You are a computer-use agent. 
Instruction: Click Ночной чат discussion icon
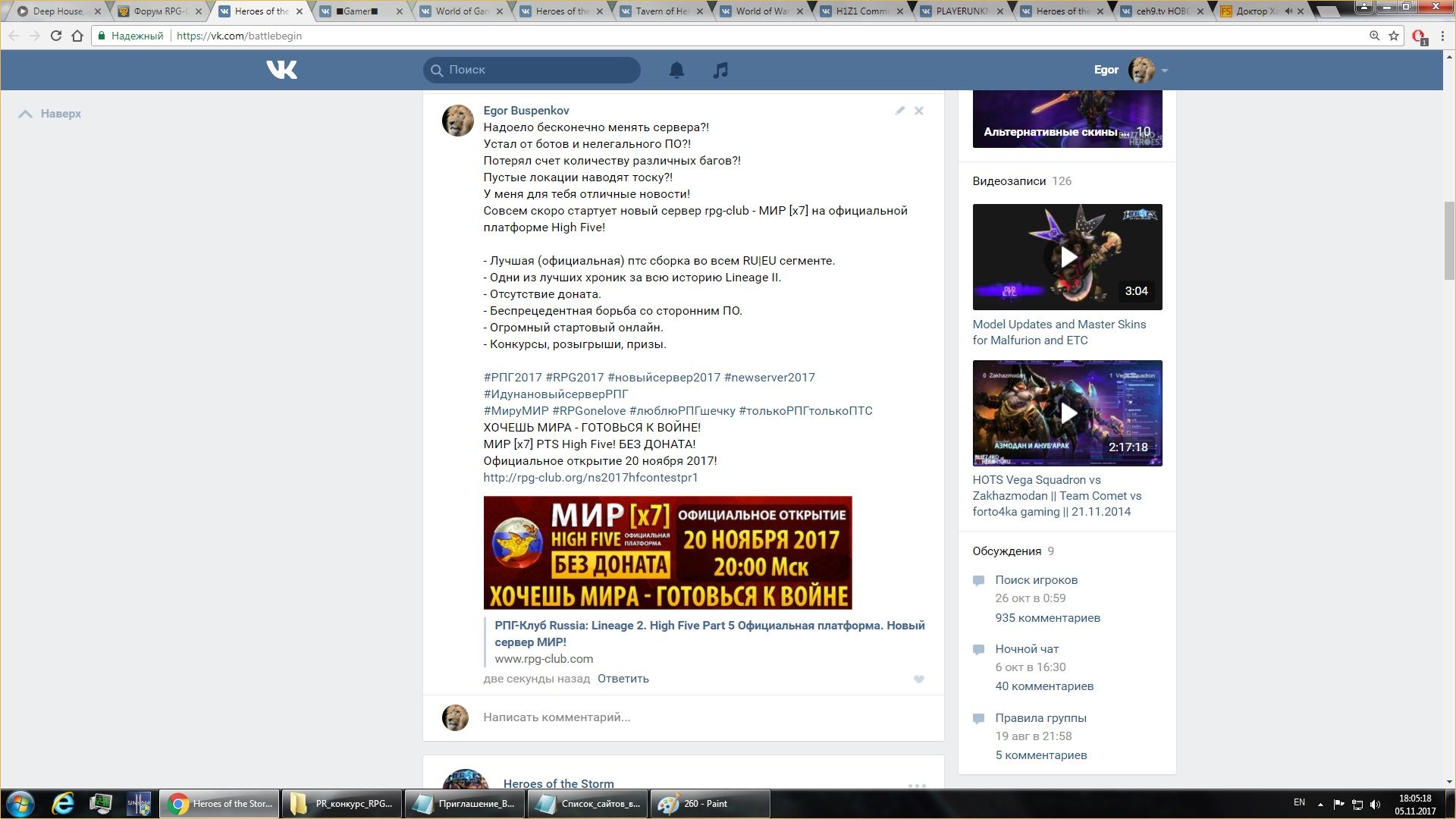coord(979,650)
